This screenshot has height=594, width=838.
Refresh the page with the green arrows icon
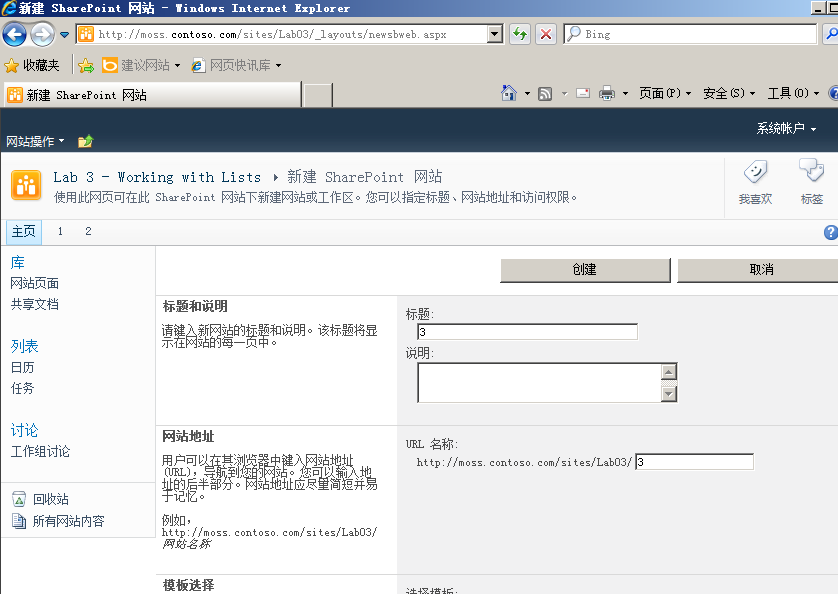519,34
